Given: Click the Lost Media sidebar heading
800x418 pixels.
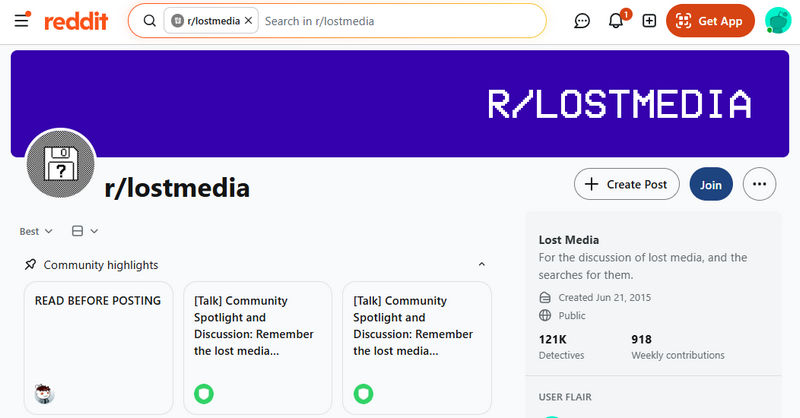Looking at the screenshot, I should coord(569,240).
